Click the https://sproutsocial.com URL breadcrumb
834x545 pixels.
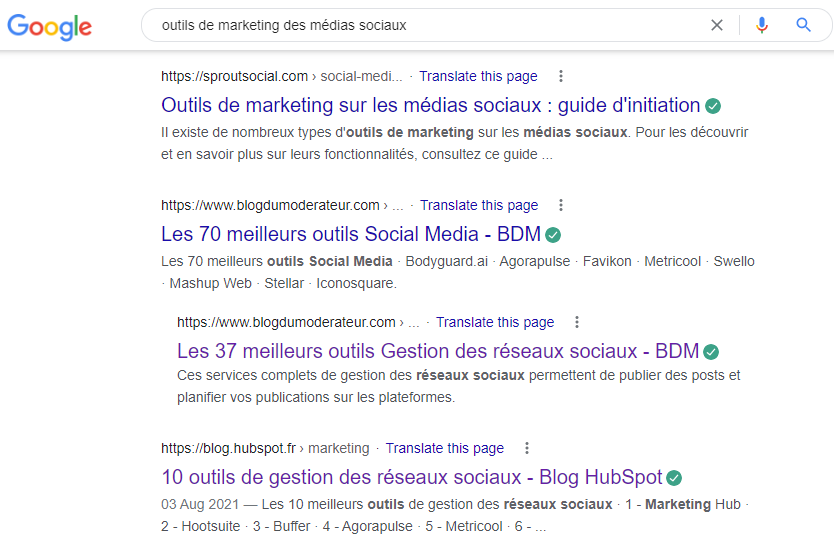coord(234,76)
